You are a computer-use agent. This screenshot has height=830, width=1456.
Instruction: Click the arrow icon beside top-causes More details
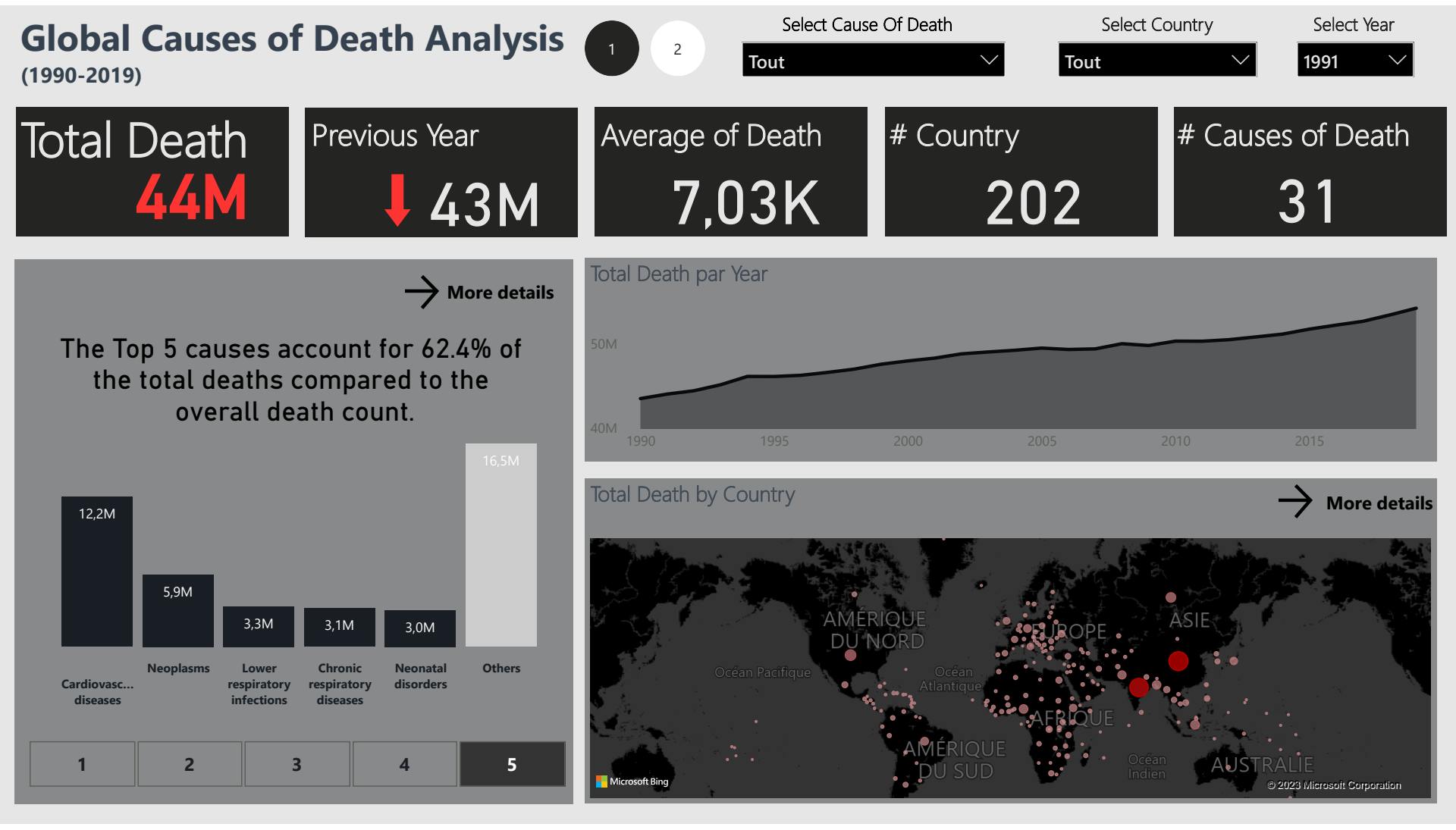click(421, 292)
